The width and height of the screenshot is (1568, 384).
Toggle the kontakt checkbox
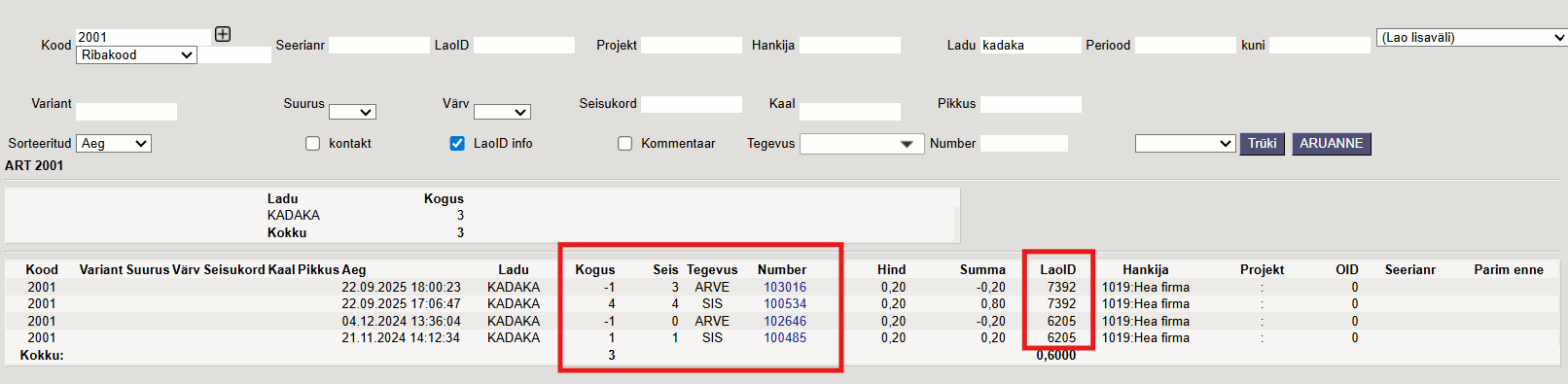(312, 143)
